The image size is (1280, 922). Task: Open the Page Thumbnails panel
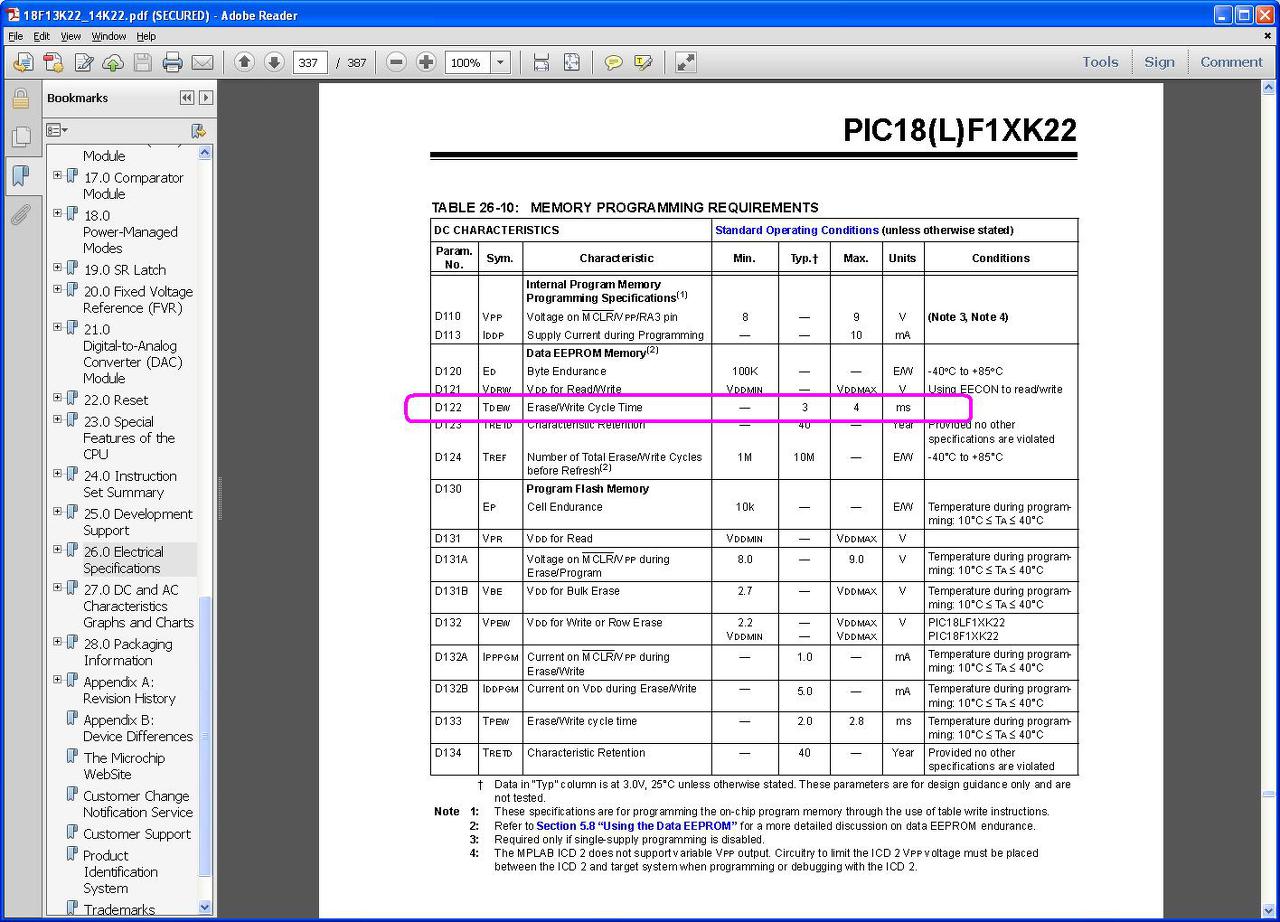(x=20, y=138)
